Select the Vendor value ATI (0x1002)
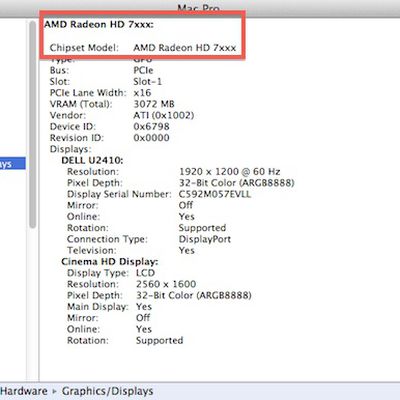The height and width of the screenshot is (400, 400). click(x=164, y=115)
